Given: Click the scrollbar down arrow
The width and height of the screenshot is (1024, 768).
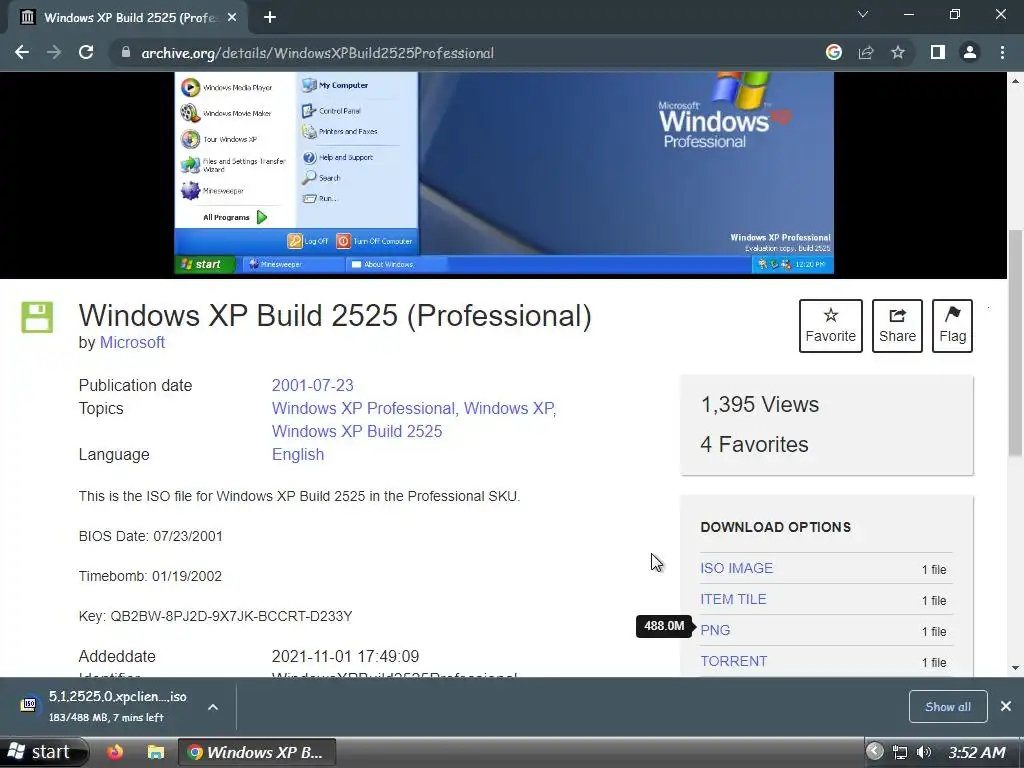Looking at the screenshot, I should click(1015, 667).
